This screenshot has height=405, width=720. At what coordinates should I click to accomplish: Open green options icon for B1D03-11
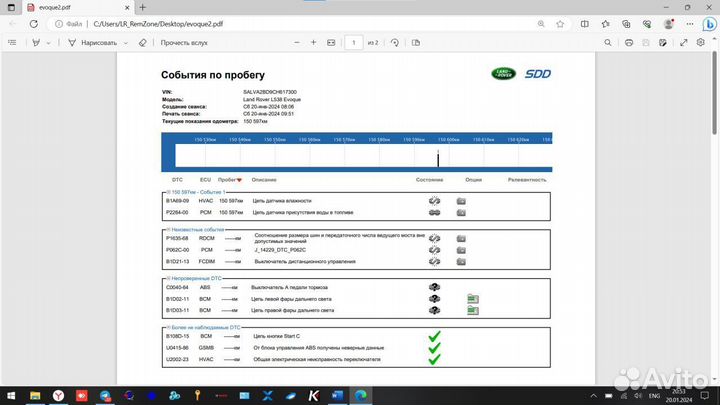coord(472,310)
